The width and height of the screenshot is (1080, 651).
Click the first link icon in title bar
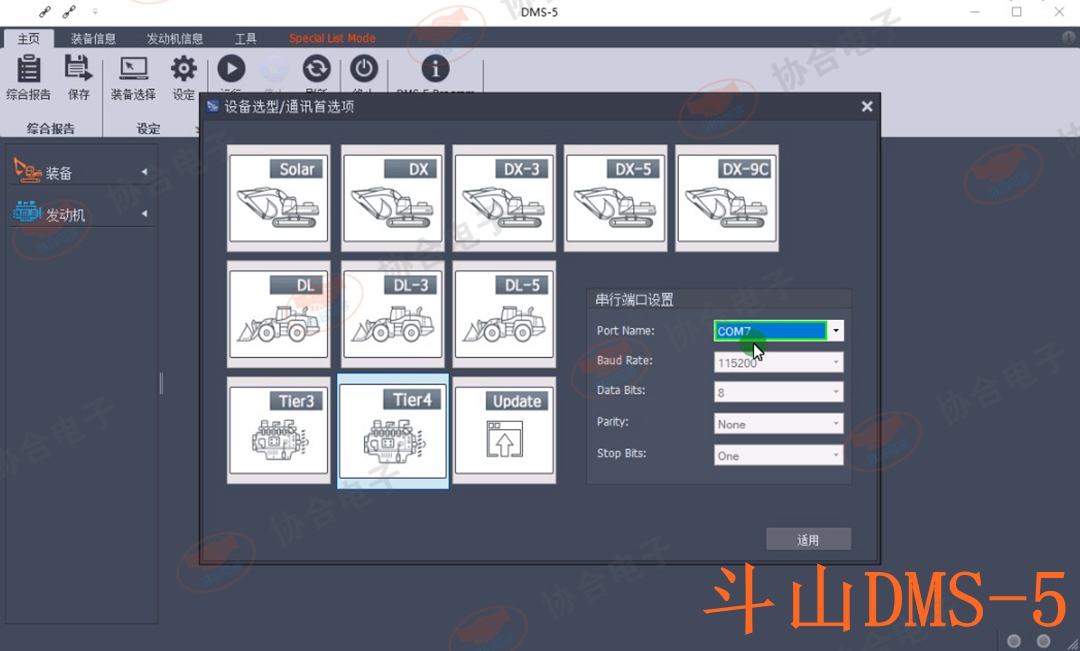45,12
